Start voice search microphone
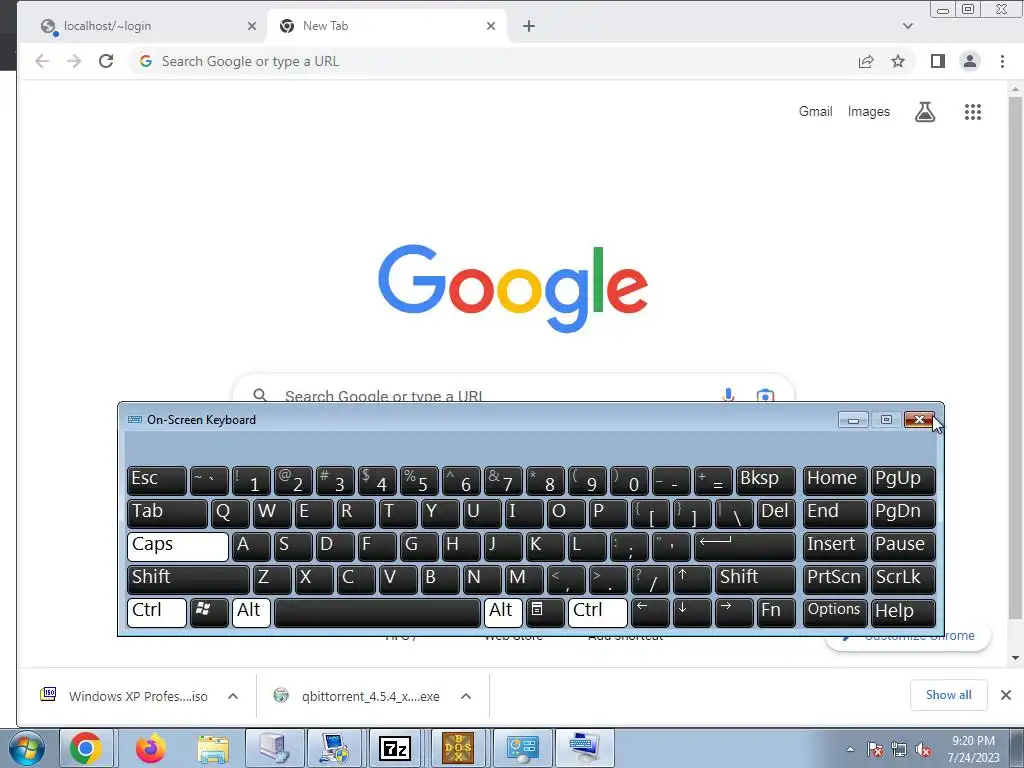 coord(729,394)
